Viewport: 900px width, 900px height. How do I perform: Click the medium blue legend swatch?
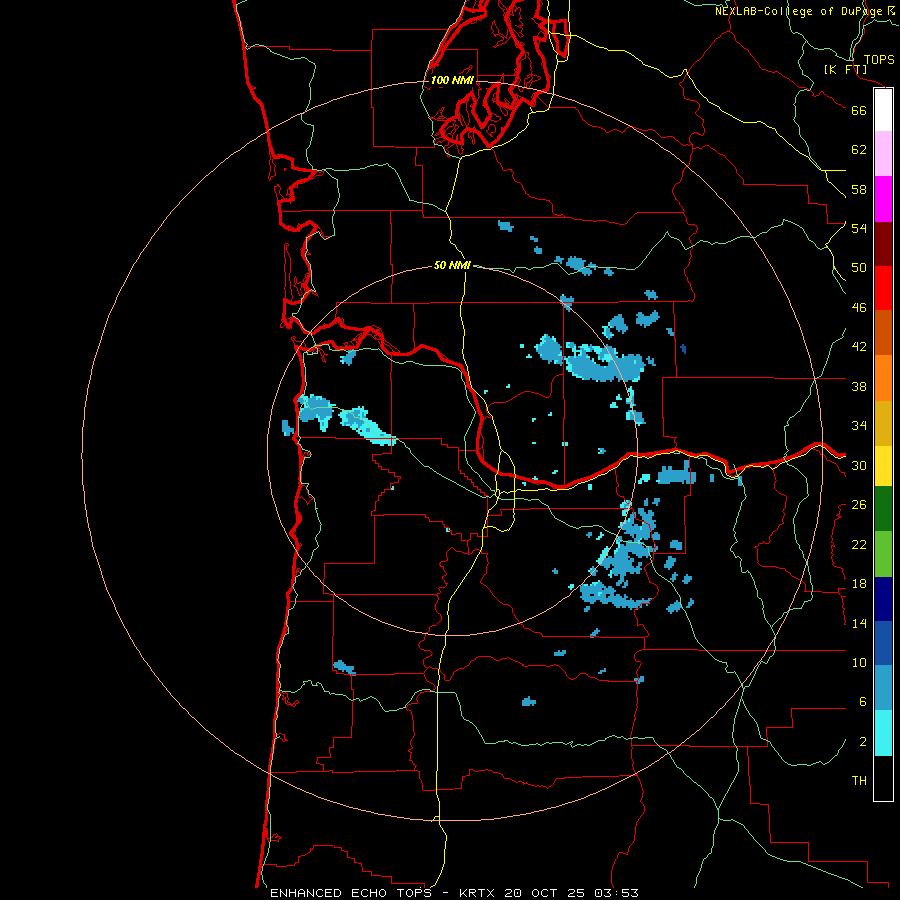(x=883, y=643)
